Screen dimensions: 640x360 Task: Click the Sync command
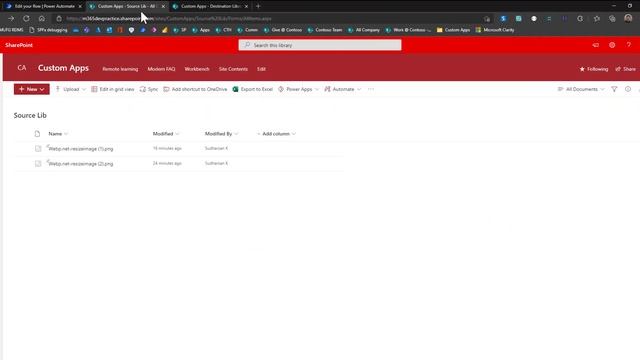149,89
